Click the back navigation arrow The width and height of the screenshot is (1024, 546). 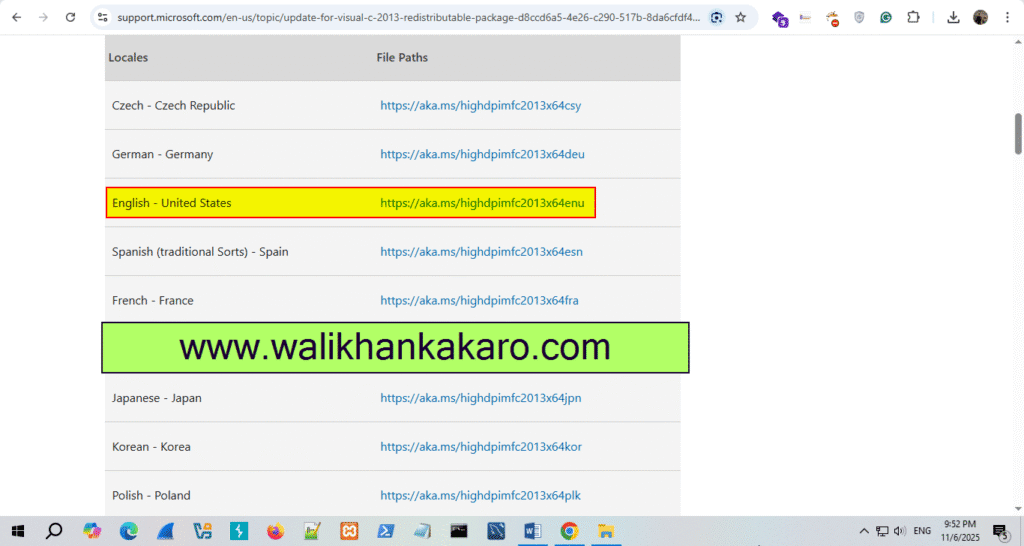click(x=16, y=17)
